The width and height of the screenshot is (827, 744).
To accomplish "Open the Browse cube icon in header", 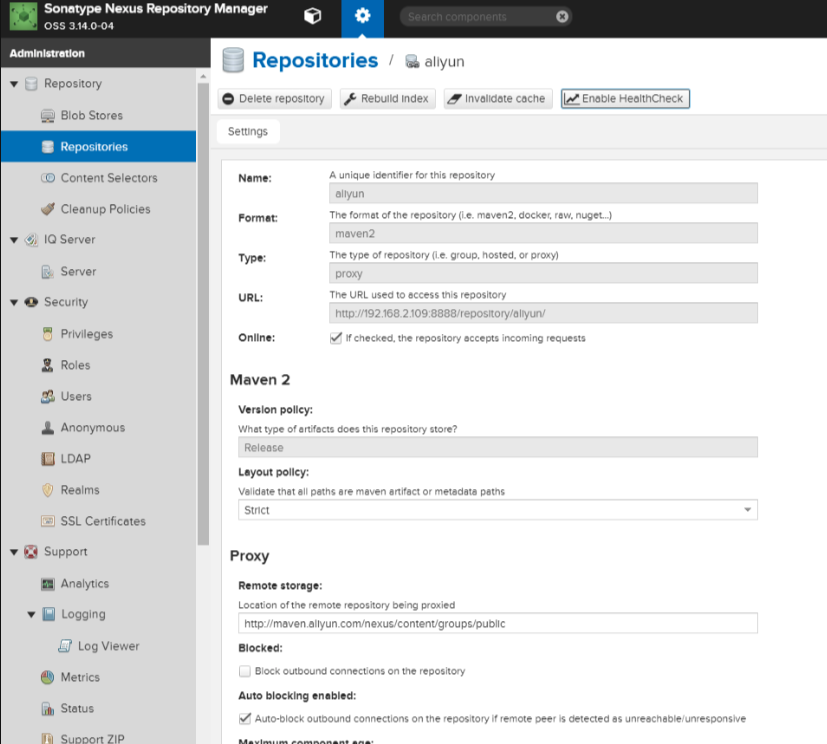I will click(312, 16).
